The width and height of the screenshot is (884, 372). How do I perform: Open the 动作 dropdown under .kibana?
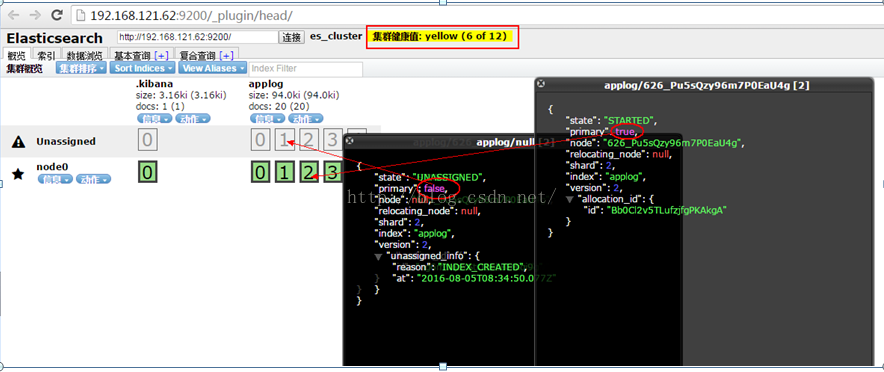(x=192, y=118)
